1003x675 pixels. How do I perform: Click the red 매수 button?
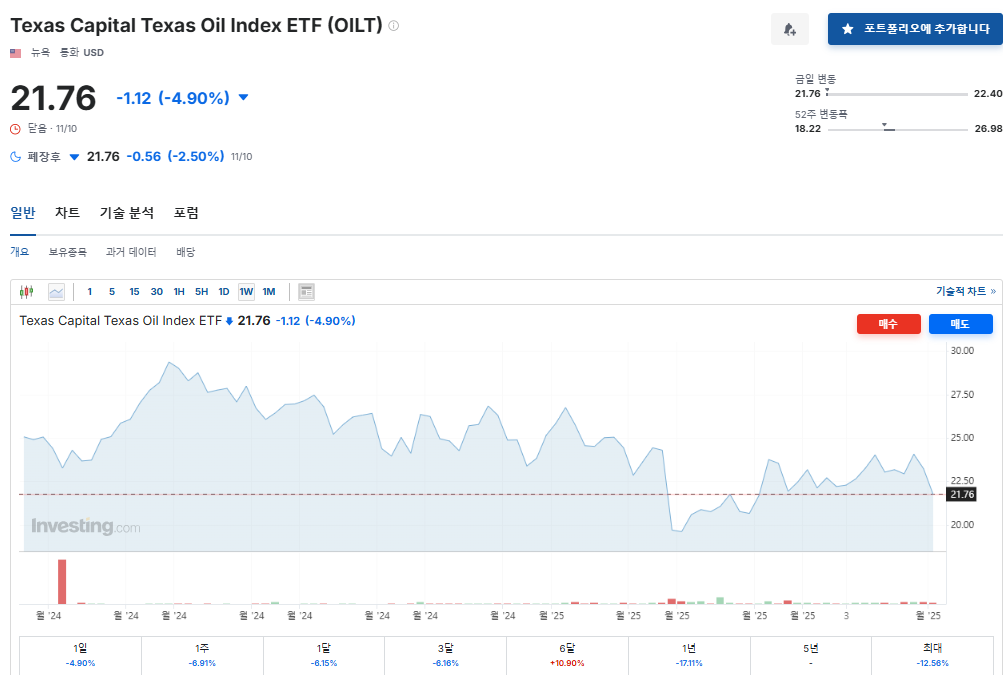(887, 323)
